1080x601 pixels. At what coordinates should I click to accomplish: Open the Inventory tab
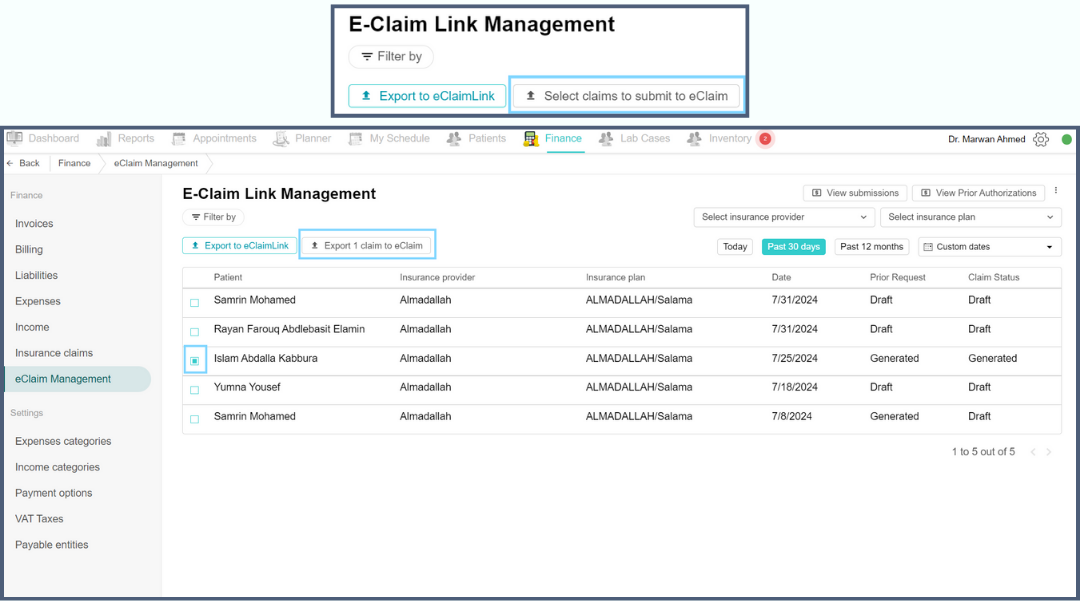coord(730,138)
